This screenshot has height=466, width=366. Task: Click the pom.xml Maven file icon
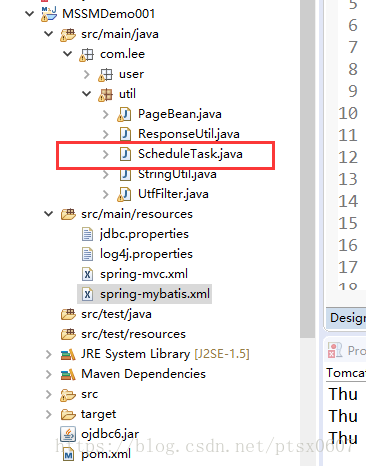tap(68, 454)
